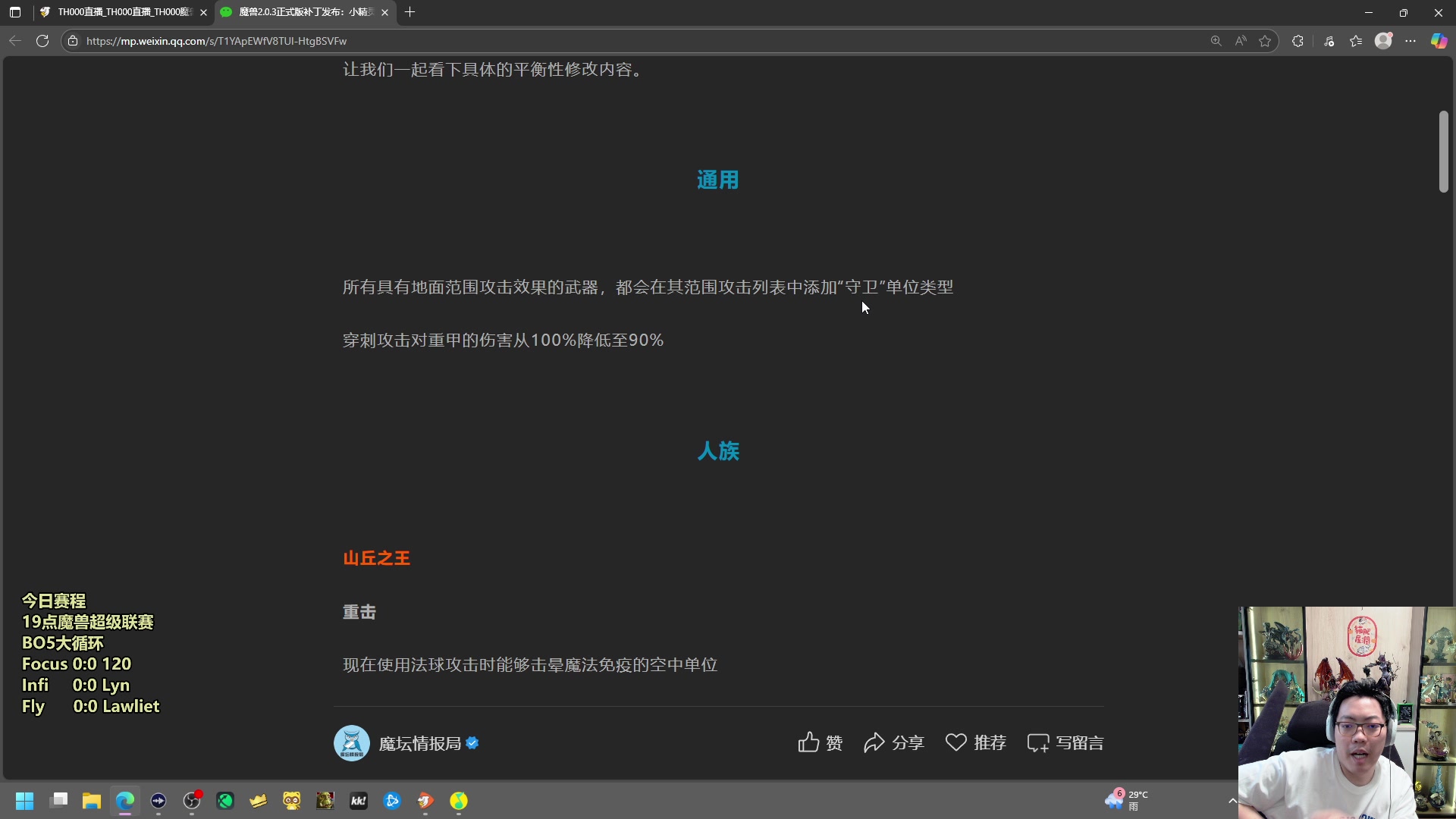Open the gold crown app on taskbar
The width and height of the screenshot is (1456, 819).
[259, 801]
